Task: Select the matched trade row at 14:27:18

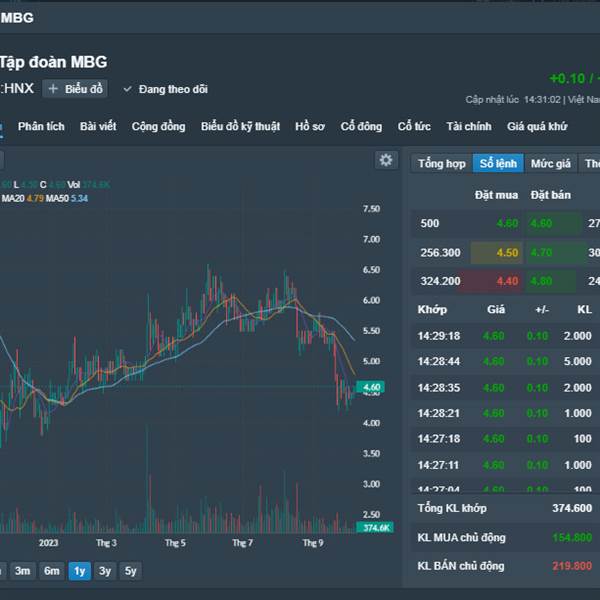Action: click(x=506, y=439)
